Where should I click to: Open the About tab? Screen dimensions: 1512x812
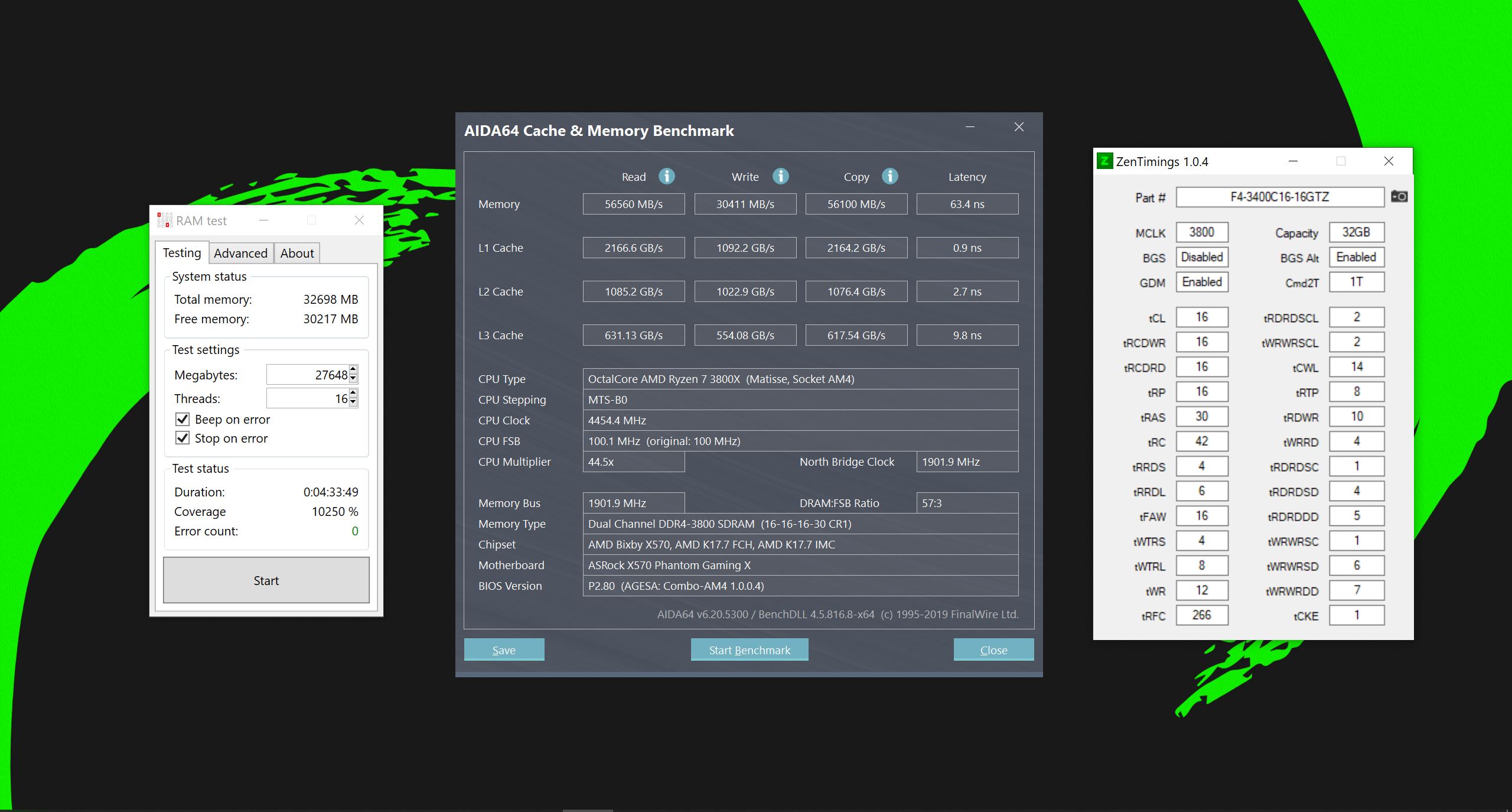click(296, 254)
